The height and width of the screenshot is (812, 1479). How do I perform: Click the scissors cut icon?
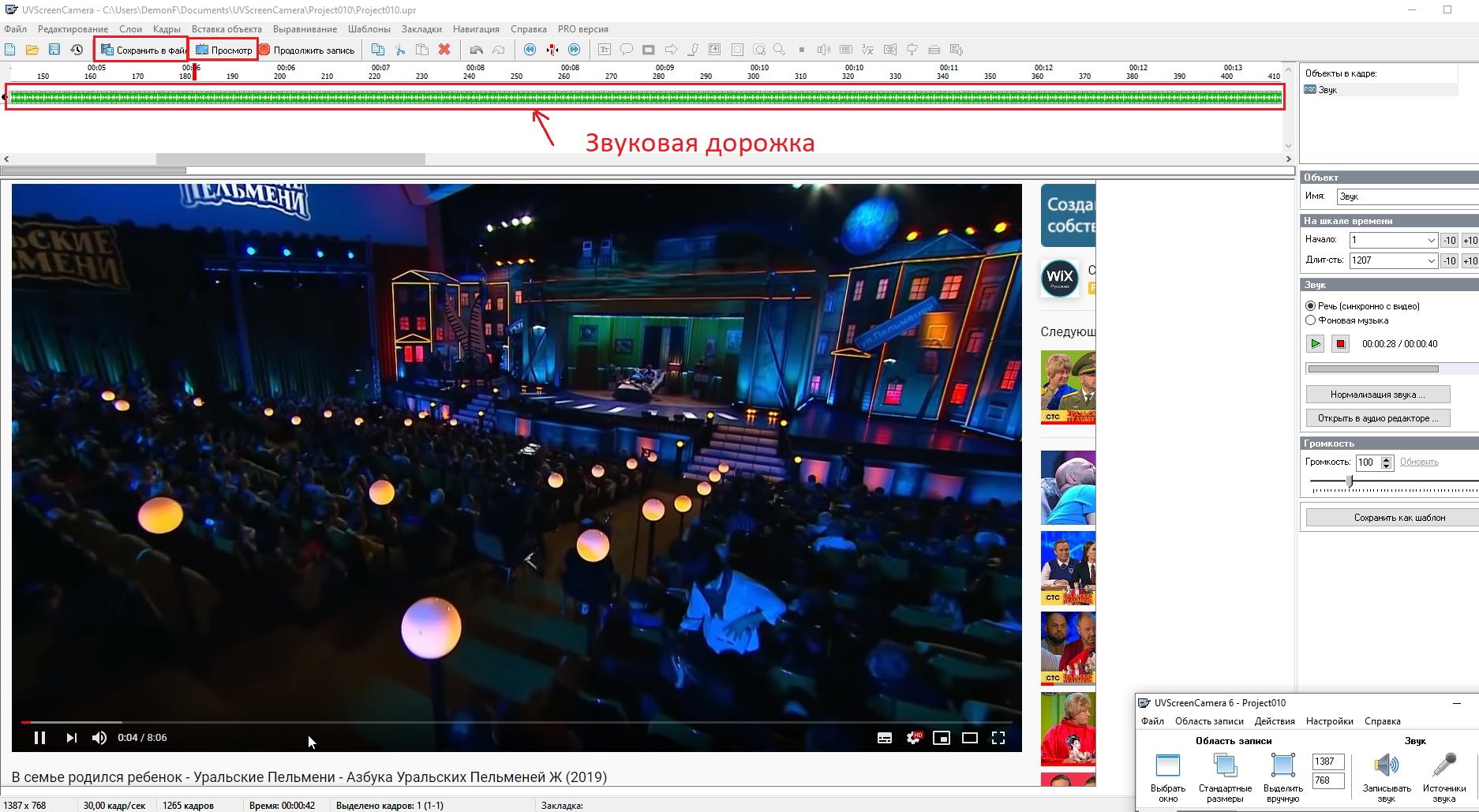400,50
